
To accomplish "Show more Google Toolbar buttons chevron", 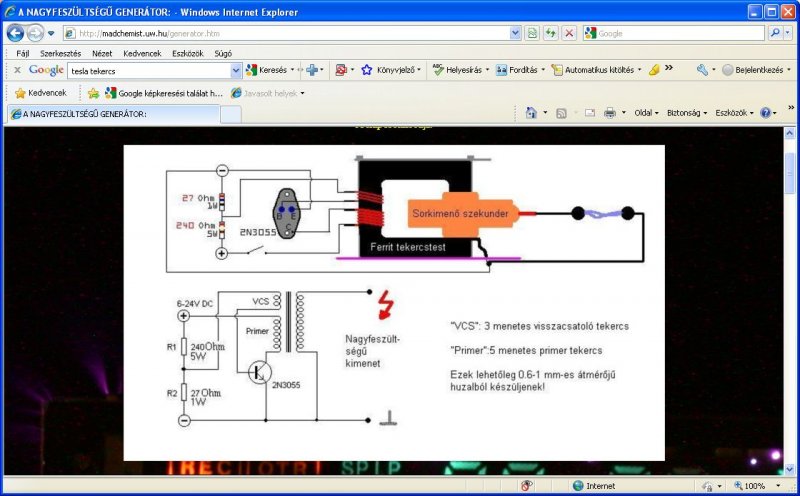I will click(669, 67).
